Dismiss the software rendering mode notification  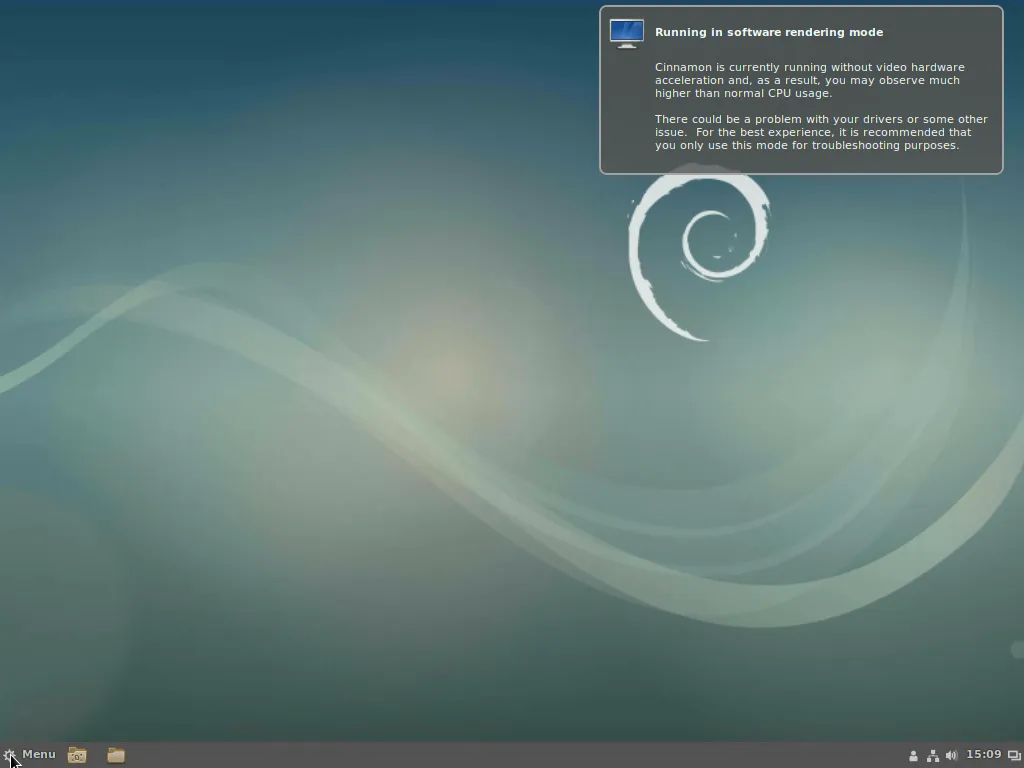(801, 90)
